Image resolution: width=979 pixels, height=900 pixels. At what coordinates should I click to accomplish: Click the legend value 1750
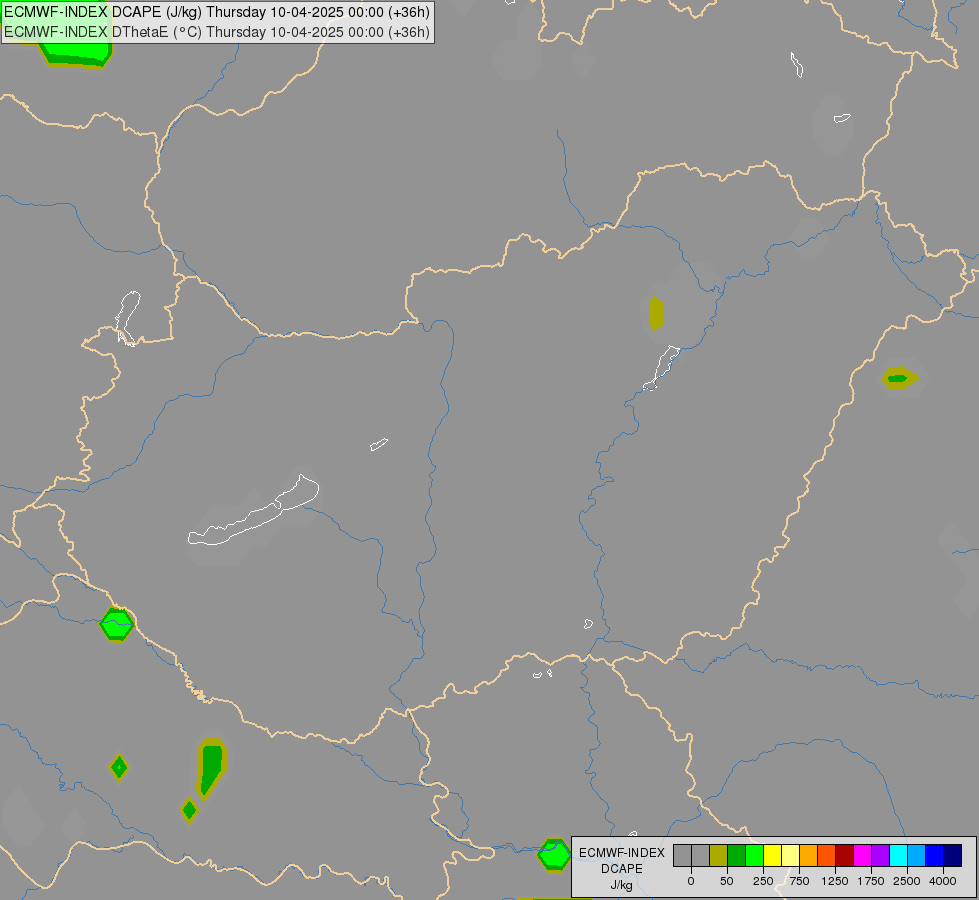click(871, 881)
